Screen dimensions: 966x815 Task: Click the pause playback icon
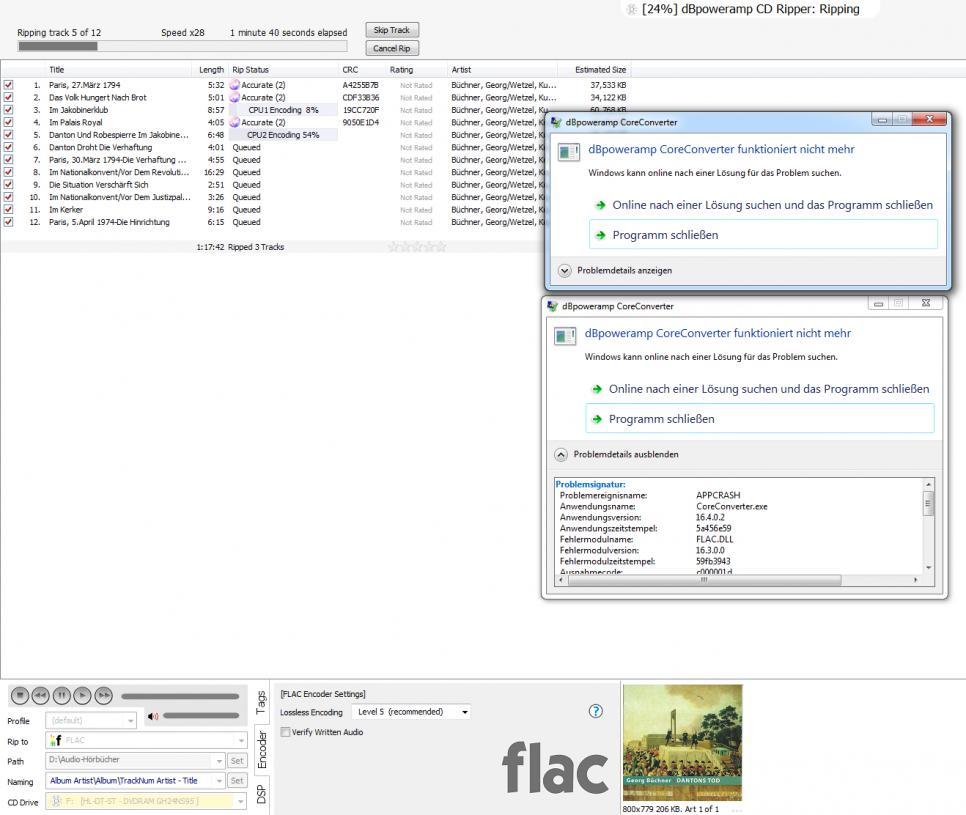(x=61, y=696)
